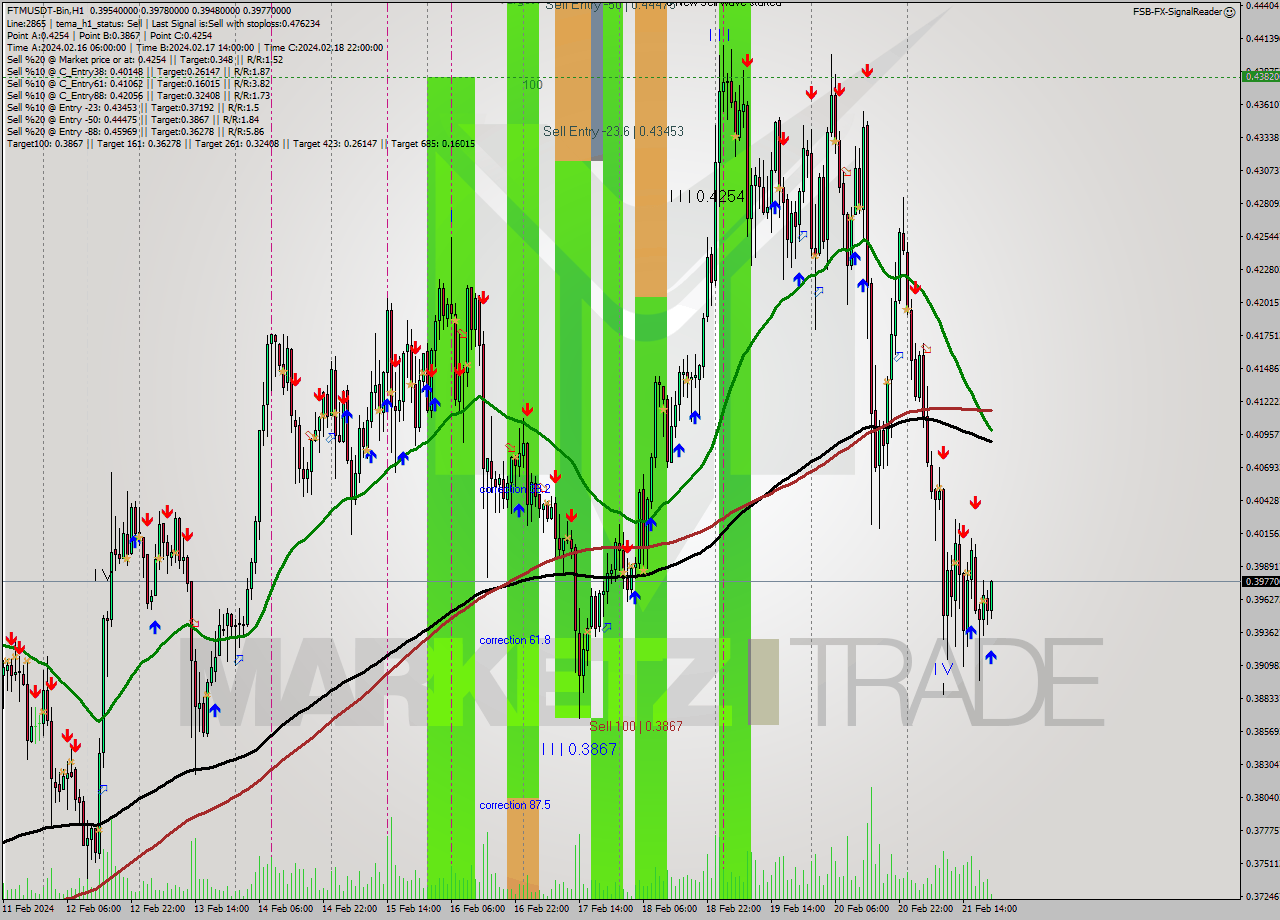Click the 'Sell 100 | 0.3867' chart label
Screen dimensions: 1280x920
point(636,726)
